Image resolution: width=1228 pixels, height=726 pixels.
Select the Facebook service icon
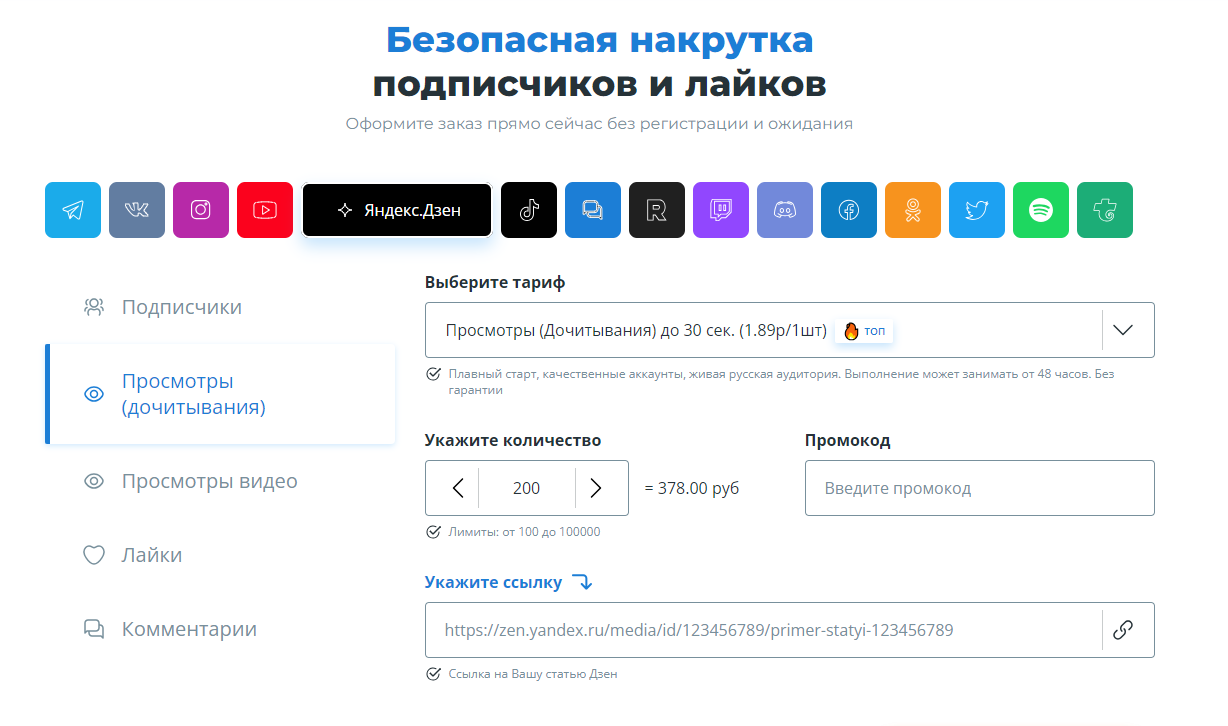[849, 210]
